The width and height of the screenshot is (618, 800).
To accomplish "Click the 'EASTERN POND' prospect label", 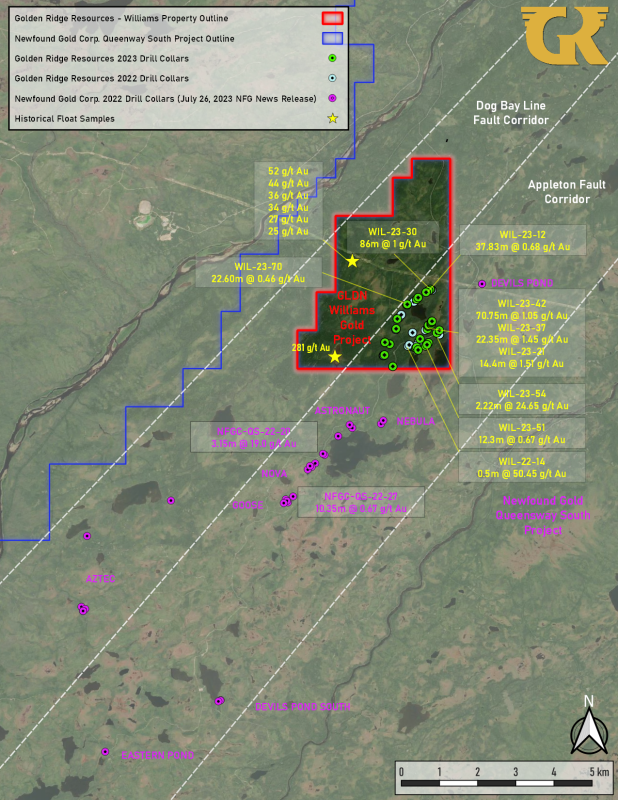I will (158, 755).
